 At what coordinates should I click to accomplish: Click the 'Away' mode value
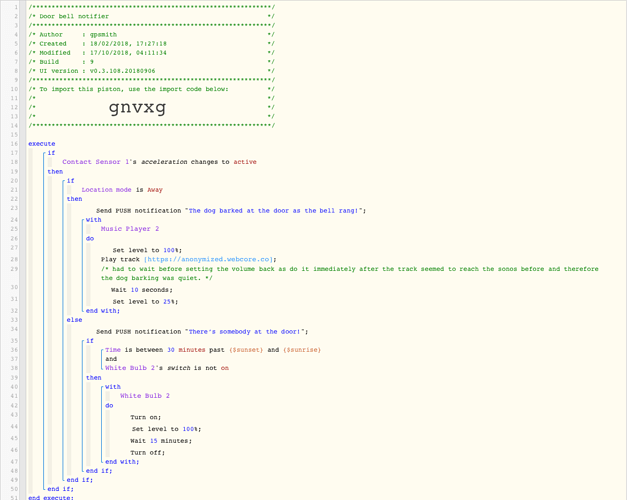(x=155, y=190)
